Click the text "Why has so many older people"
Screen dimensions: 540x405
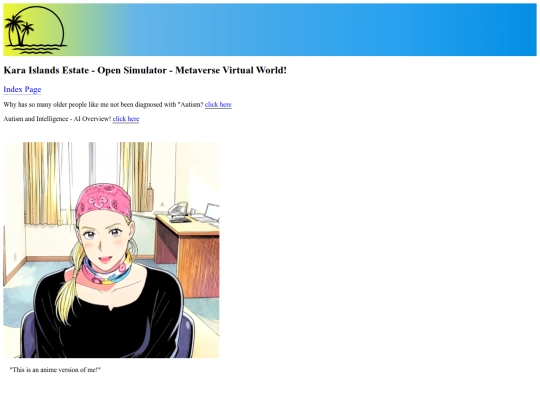point(45,104)
